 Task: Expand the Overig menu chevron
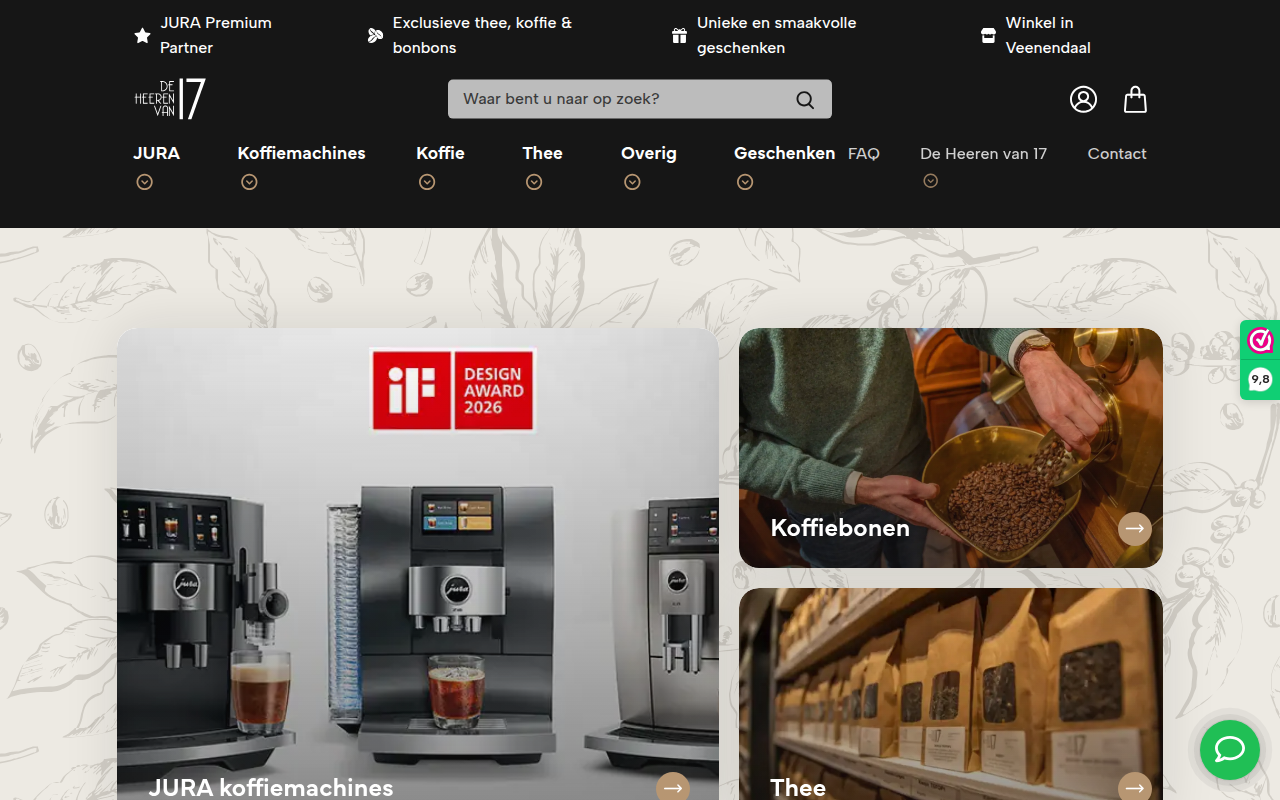632,182
